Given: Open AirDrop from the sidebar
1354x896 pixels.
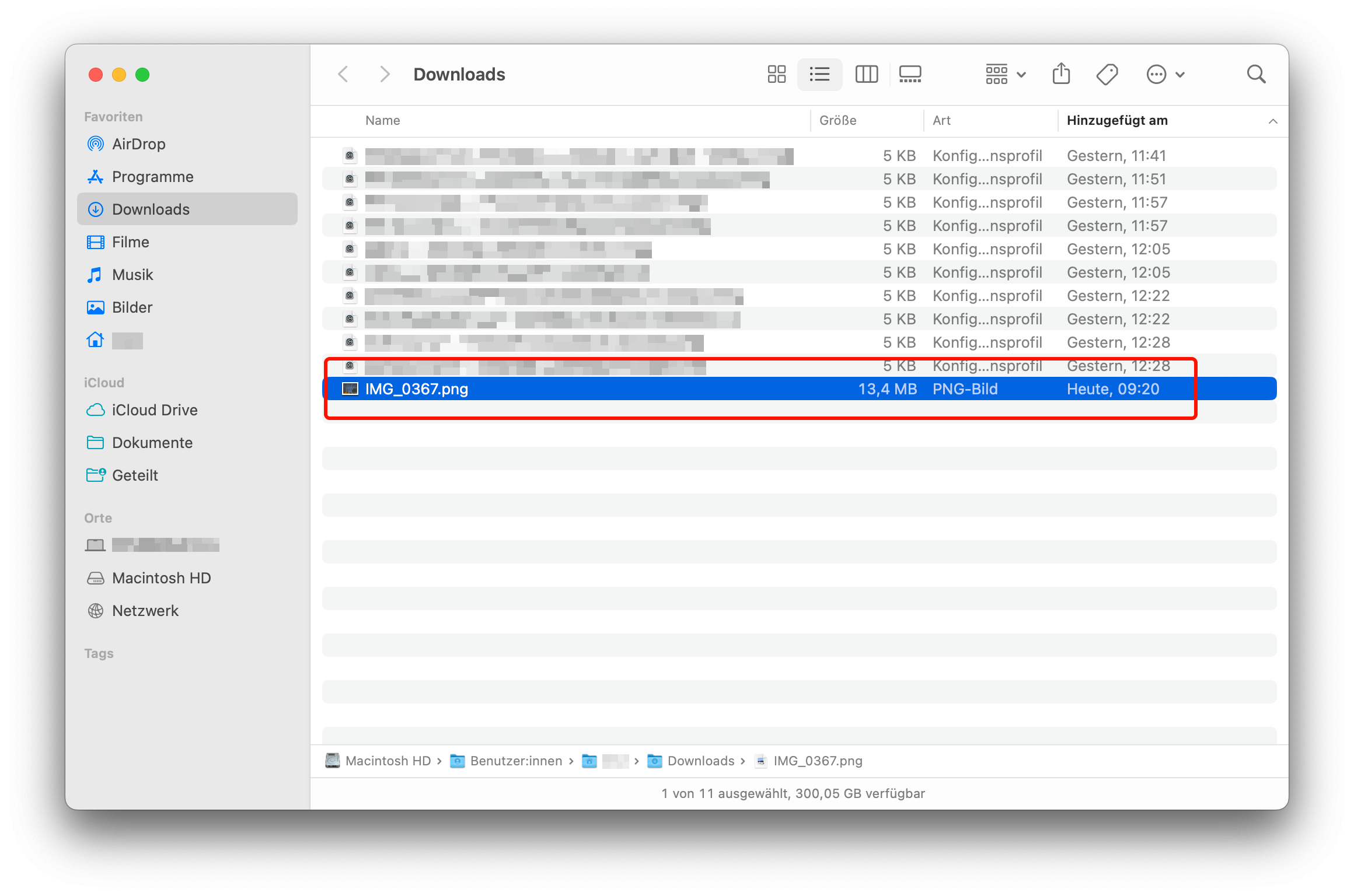Looking at the screenshot, I should click(x=138, y=144).
